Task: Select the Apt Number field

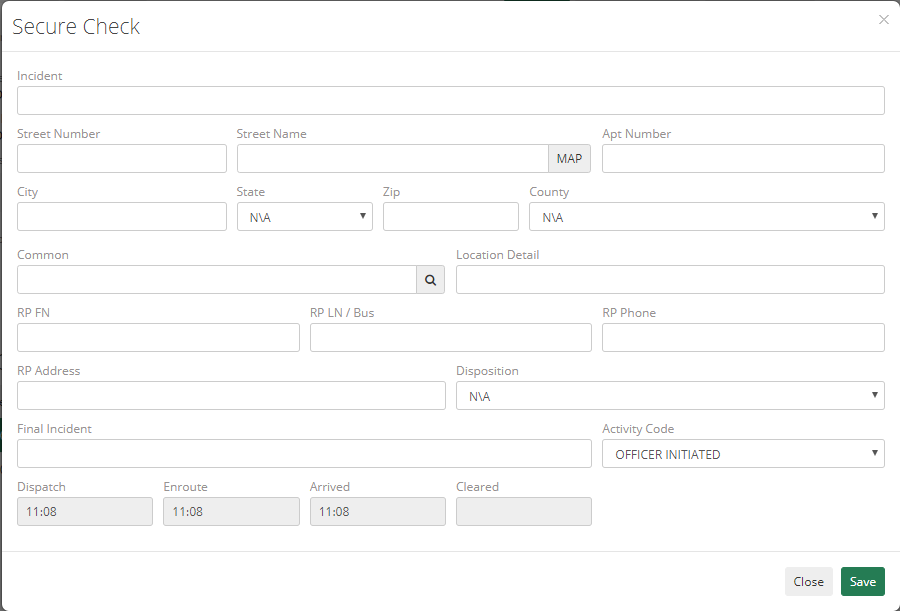Action: pos(743,158)
